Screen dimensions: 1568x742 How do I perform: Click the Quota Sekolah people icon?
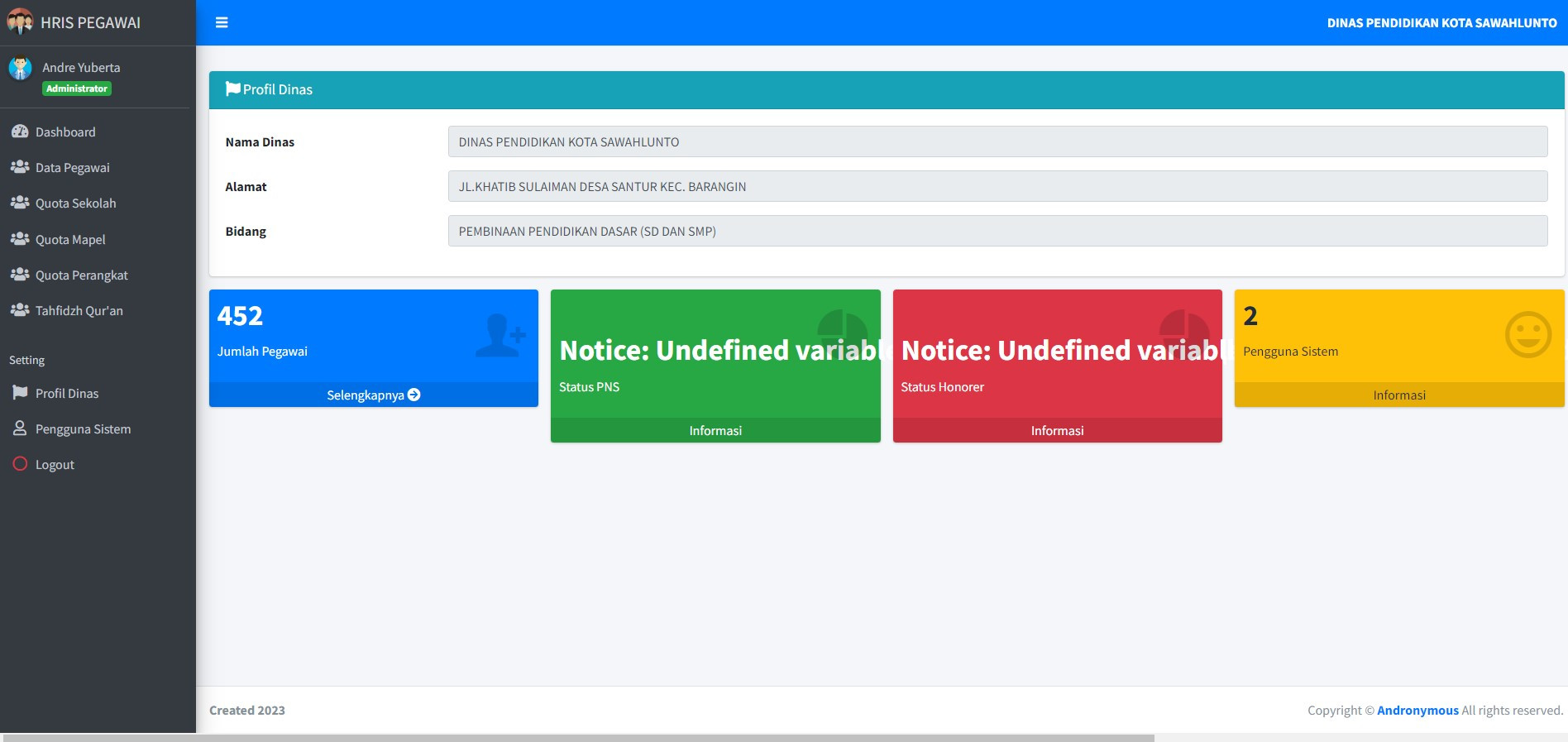[x=20, y=203]
